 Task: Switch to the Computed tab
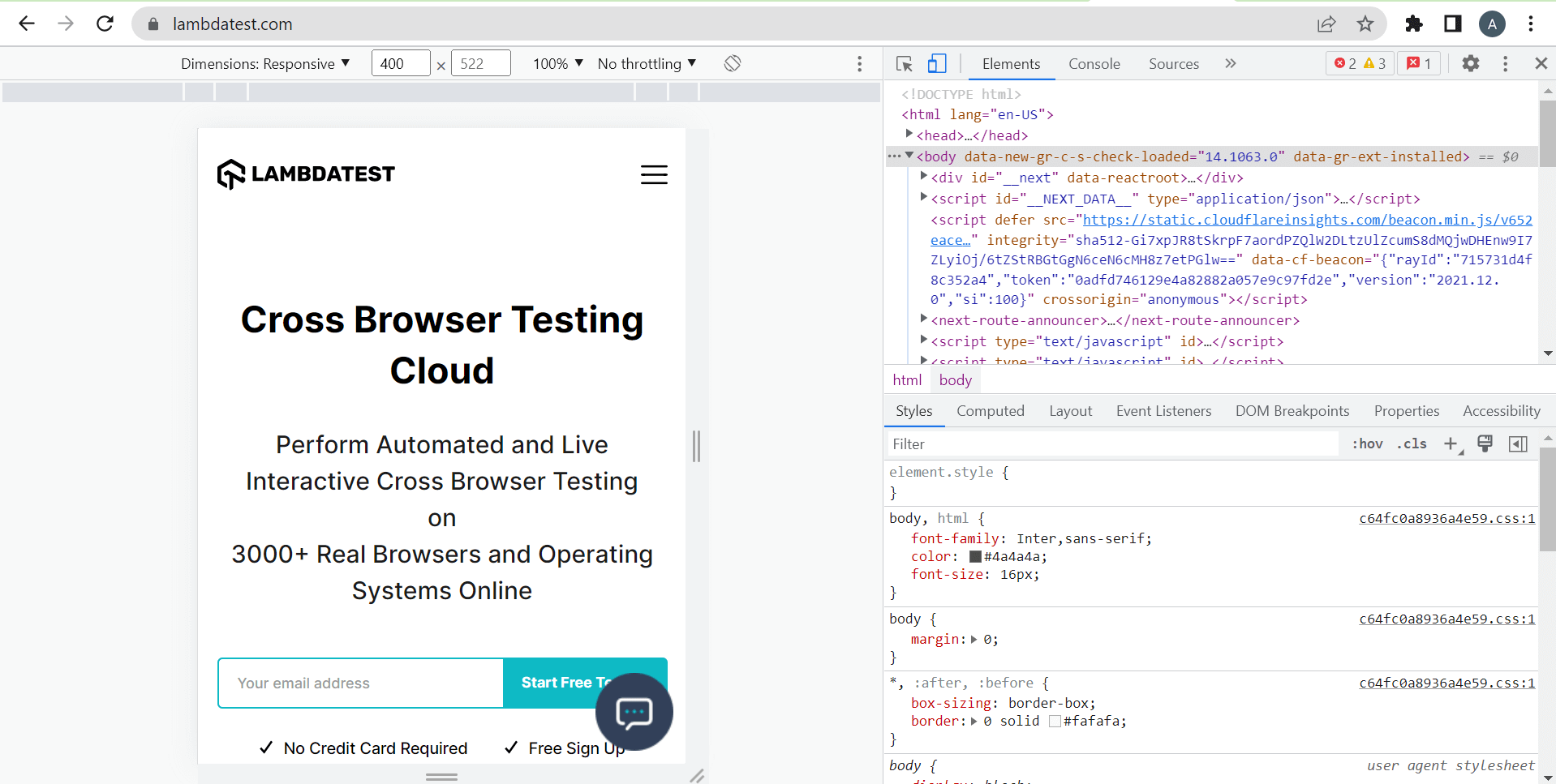[990, 411]
